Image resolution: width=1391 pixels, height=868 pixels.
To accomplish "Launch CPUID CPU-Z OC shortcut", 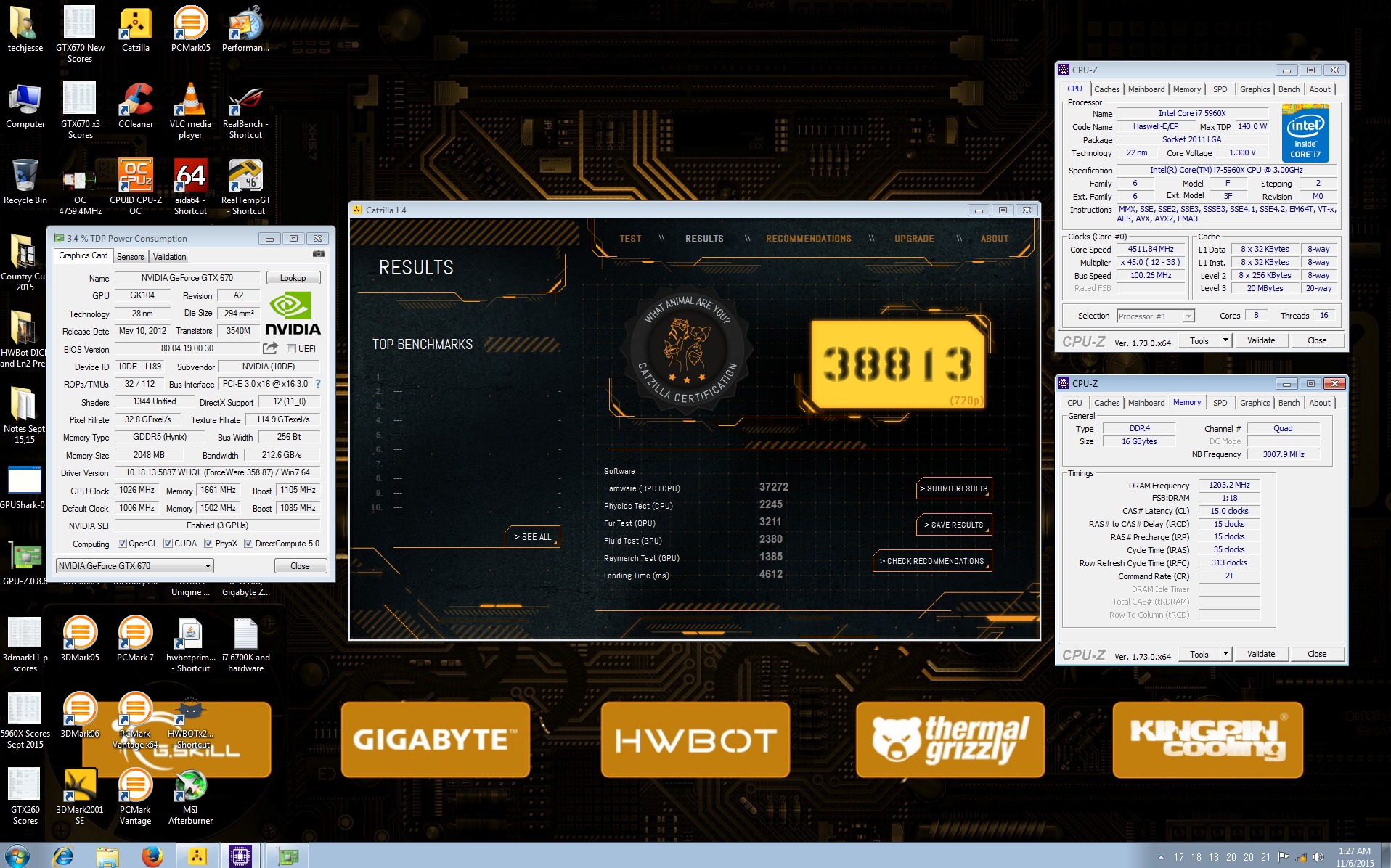I will pos(135,187).
